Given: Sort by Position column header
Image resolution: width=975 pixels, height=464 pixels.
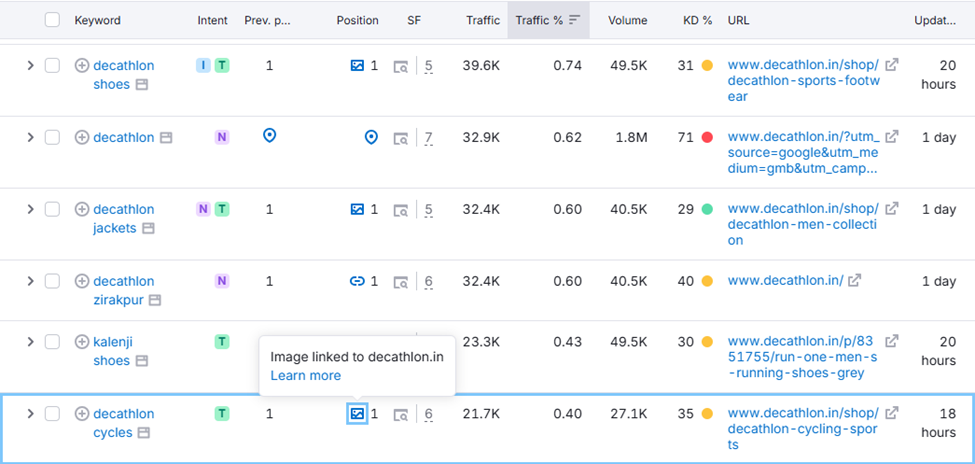Looking at the screenshot, I should pos(358,20).
